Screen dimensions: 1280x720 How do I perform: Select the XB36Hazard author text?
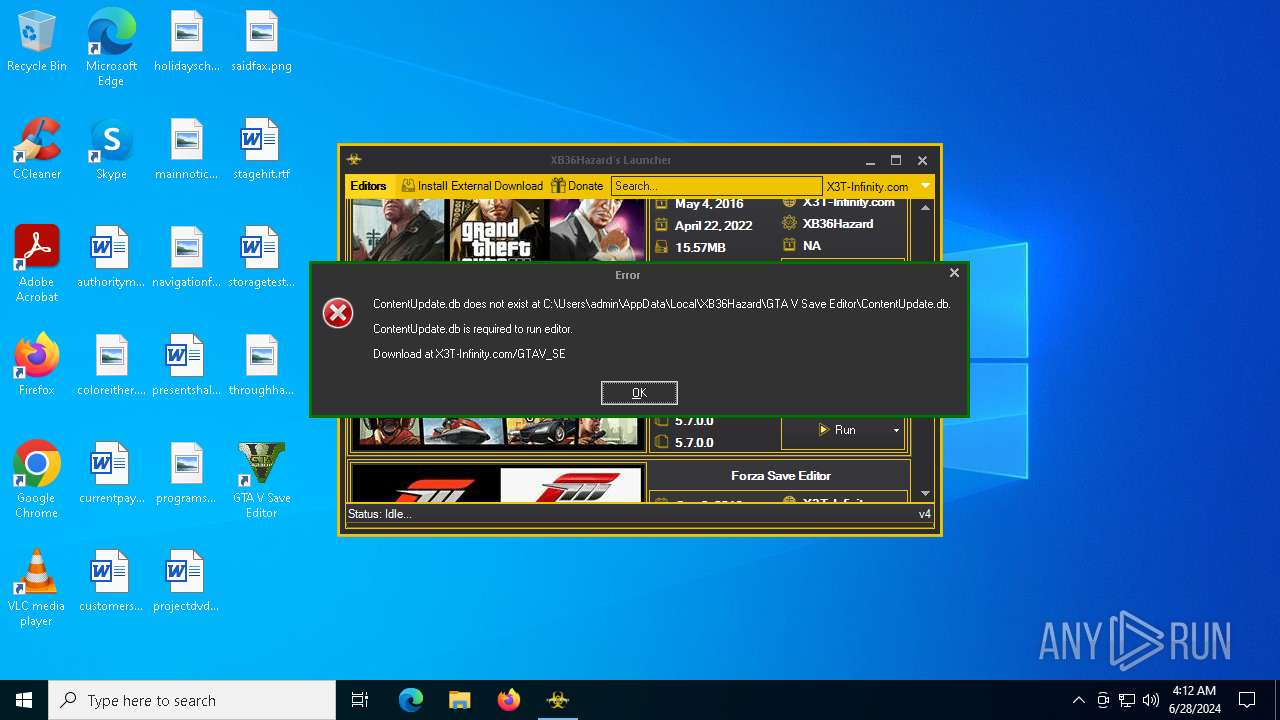pos(838,224)
